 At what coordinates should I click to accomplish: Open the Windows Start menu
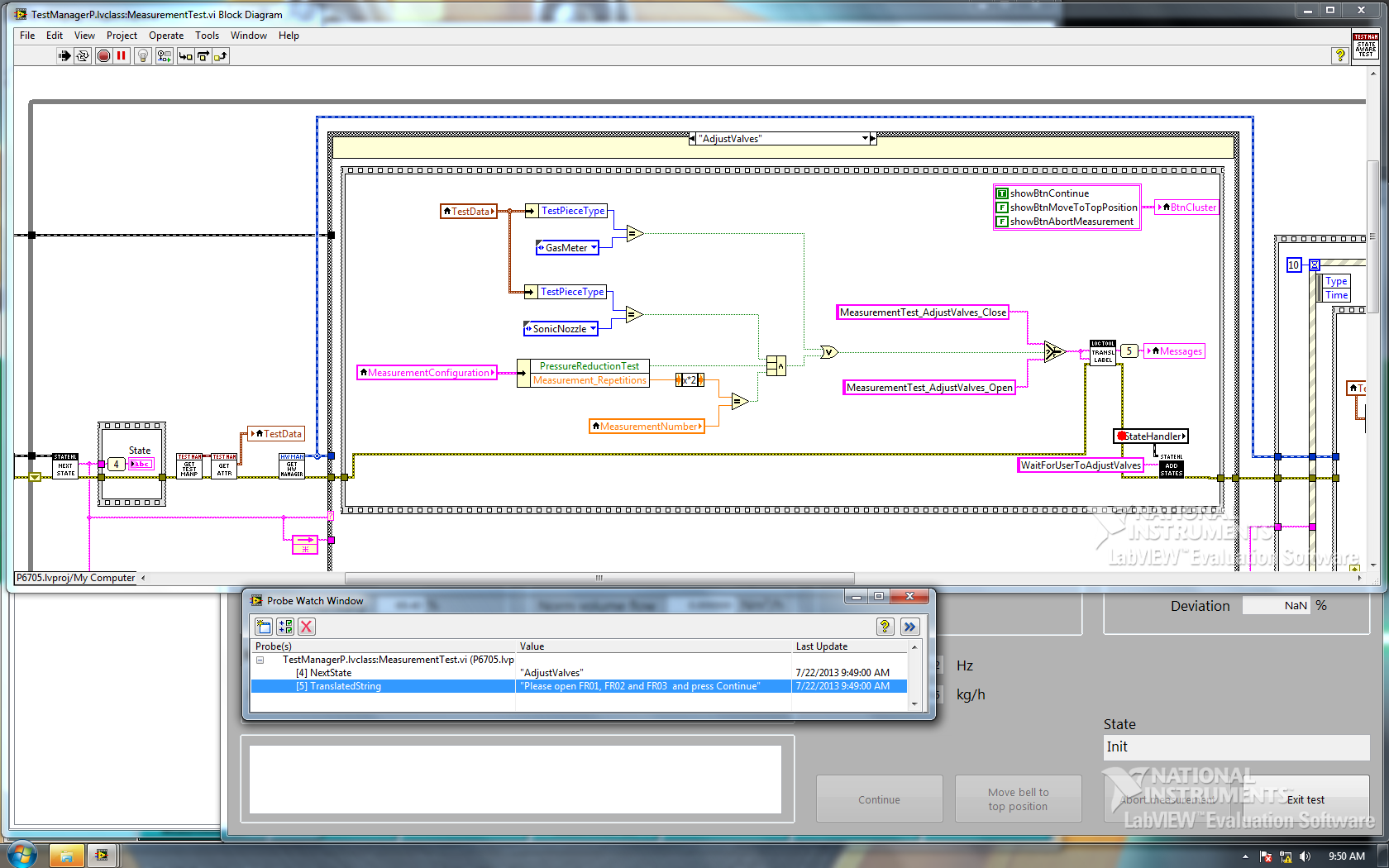pos(21,854)
